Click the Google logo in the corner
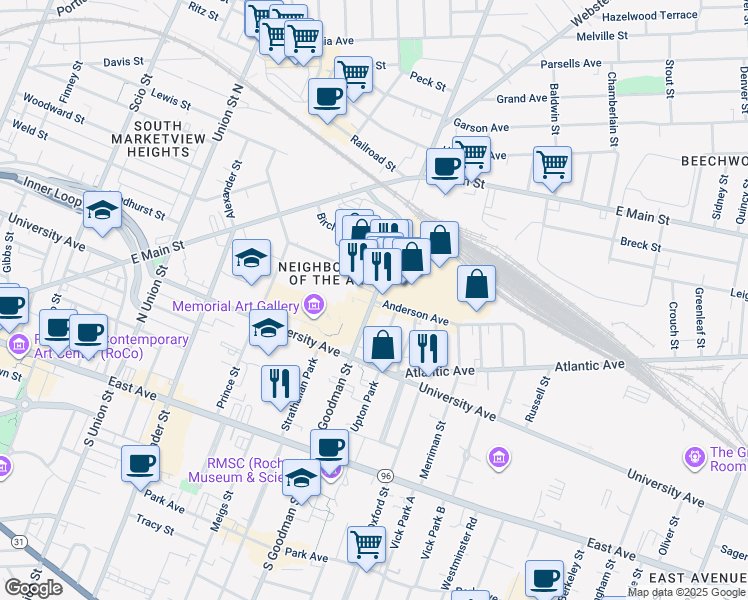Screen dimensions: 748x600 click(33, 587)
